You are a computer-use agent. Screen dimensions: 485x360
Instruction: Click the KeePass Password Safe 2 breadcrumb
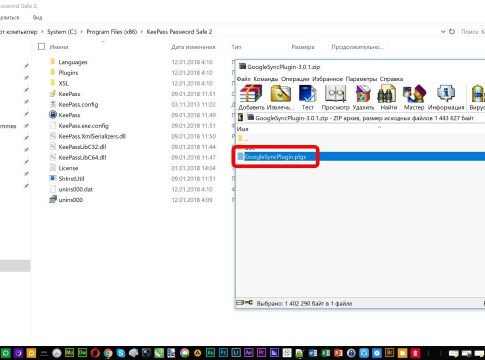tap(179, 32)
